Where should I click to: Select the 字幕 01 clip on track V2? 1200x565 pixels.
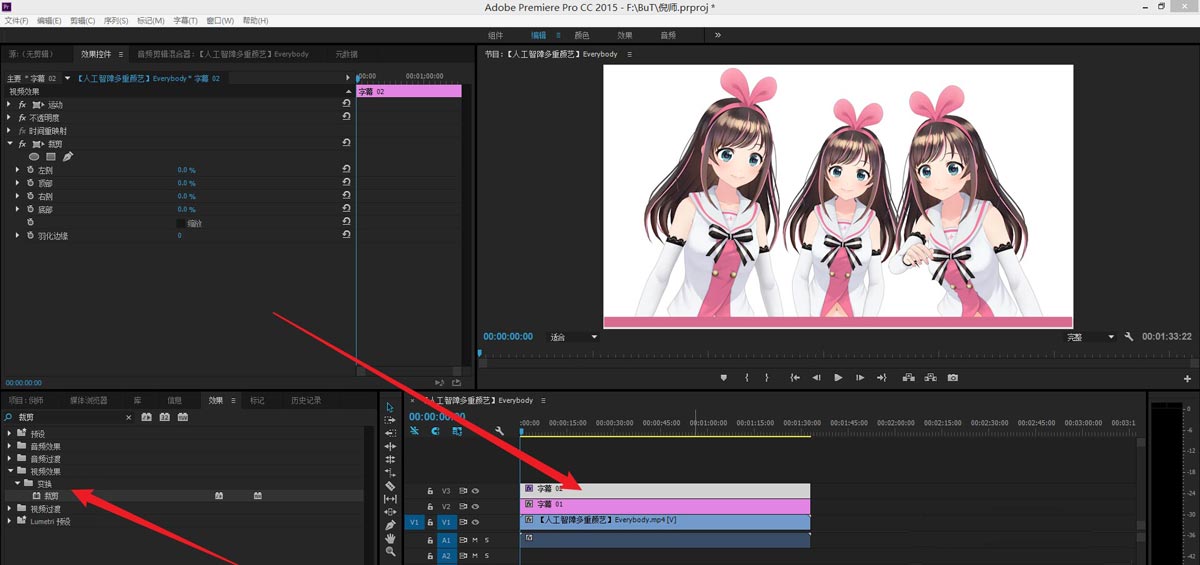point(664,505)
